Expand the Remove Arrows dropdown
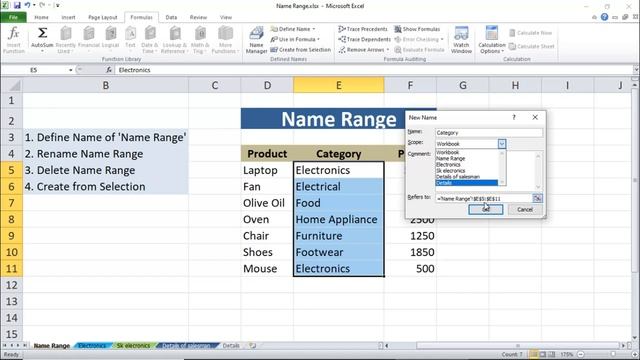This screenshot has height=360, width=640. pos(387,50)
